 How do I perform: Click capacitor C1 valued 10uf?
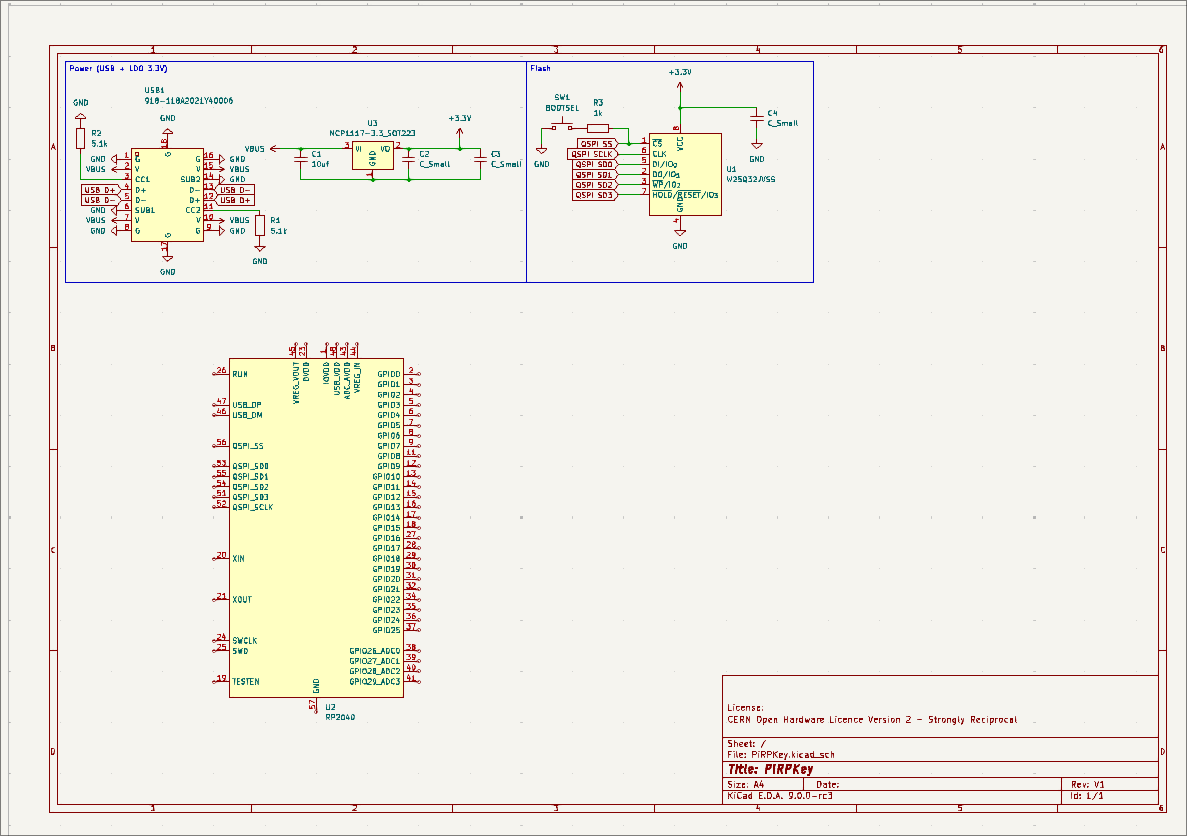[300, 160]
